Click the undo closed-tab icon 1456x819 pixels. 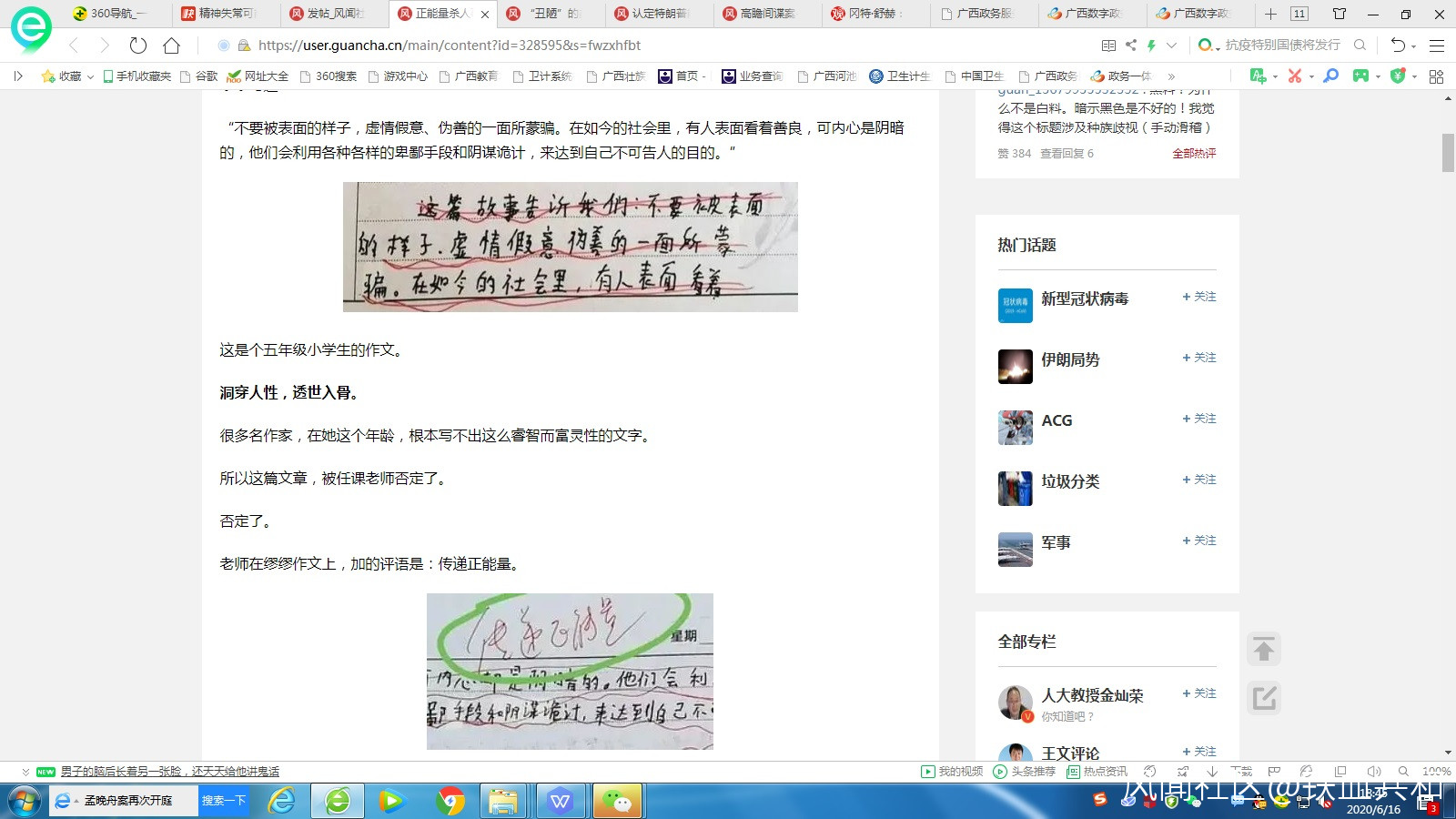[x=1398, y=45]
